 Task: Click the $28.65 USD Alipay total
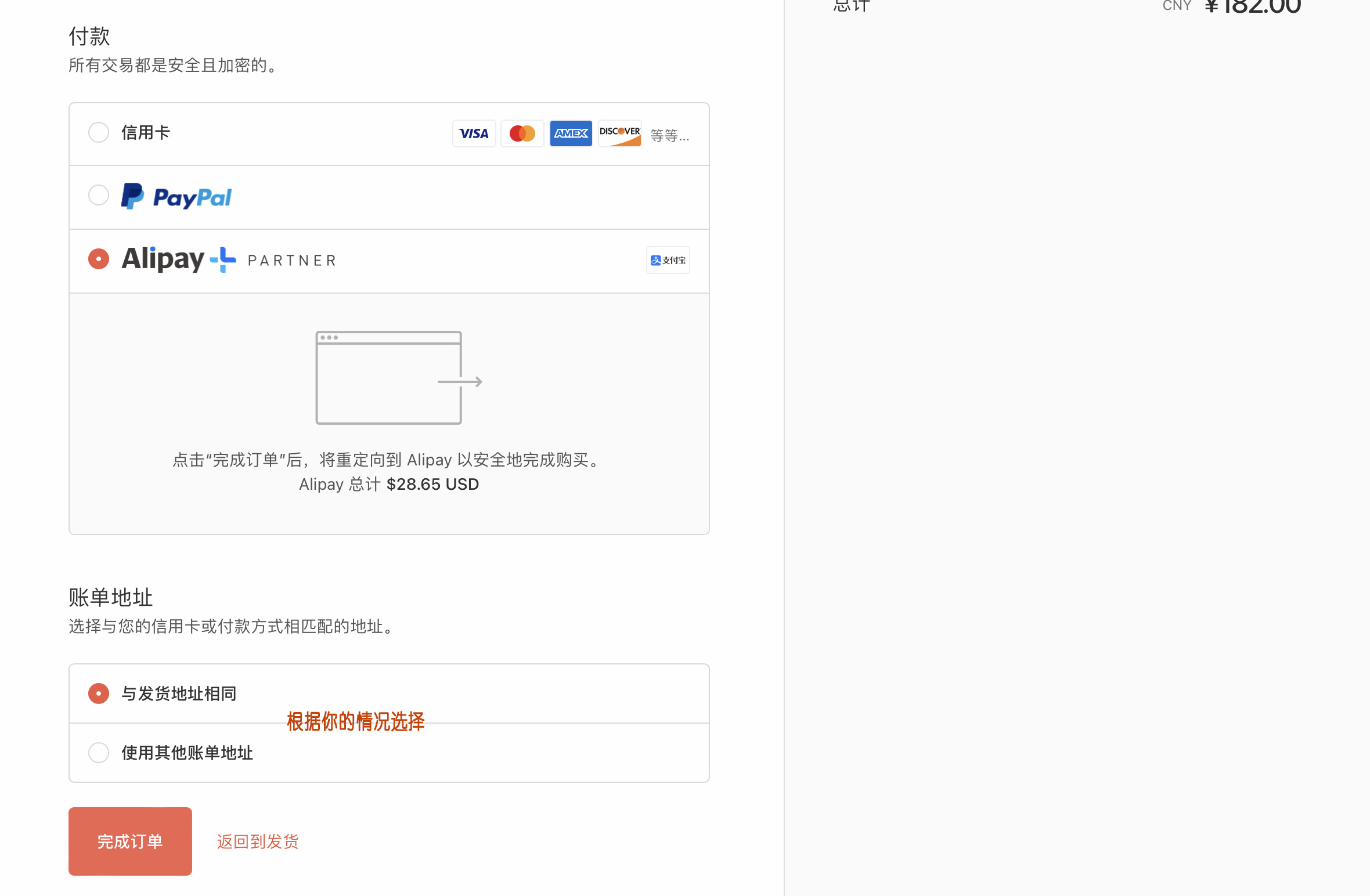433,485
